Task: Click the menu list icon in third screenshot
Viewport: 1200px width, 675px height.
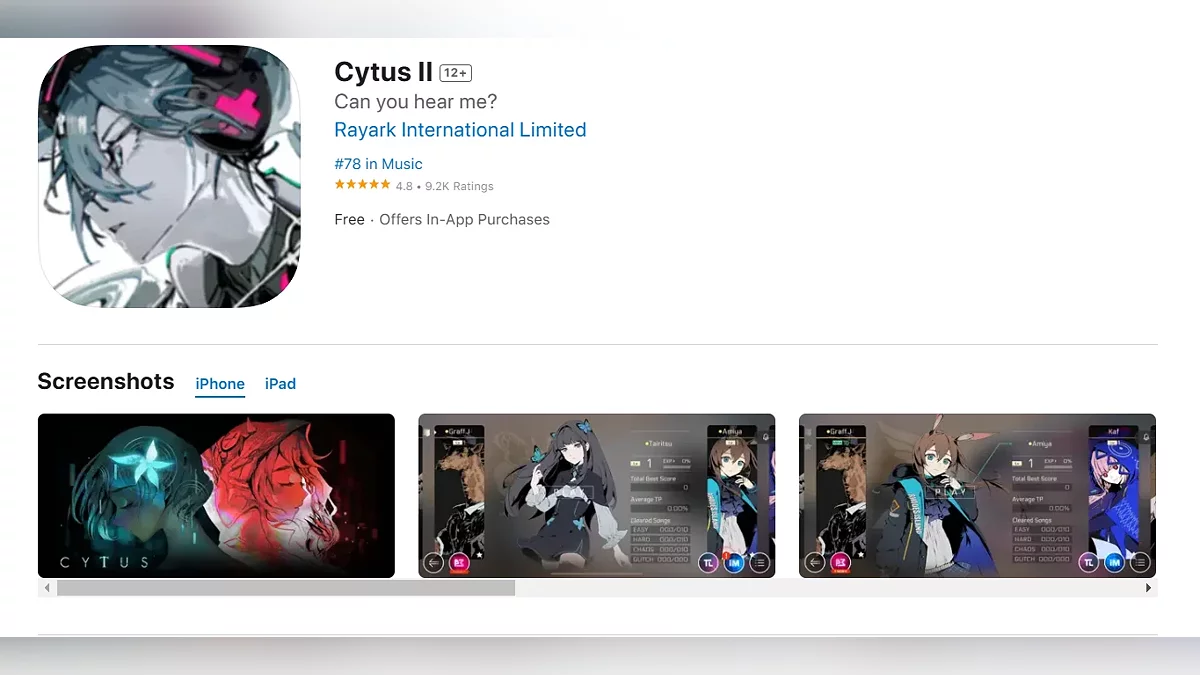Action: click(x=1140, y=563)
